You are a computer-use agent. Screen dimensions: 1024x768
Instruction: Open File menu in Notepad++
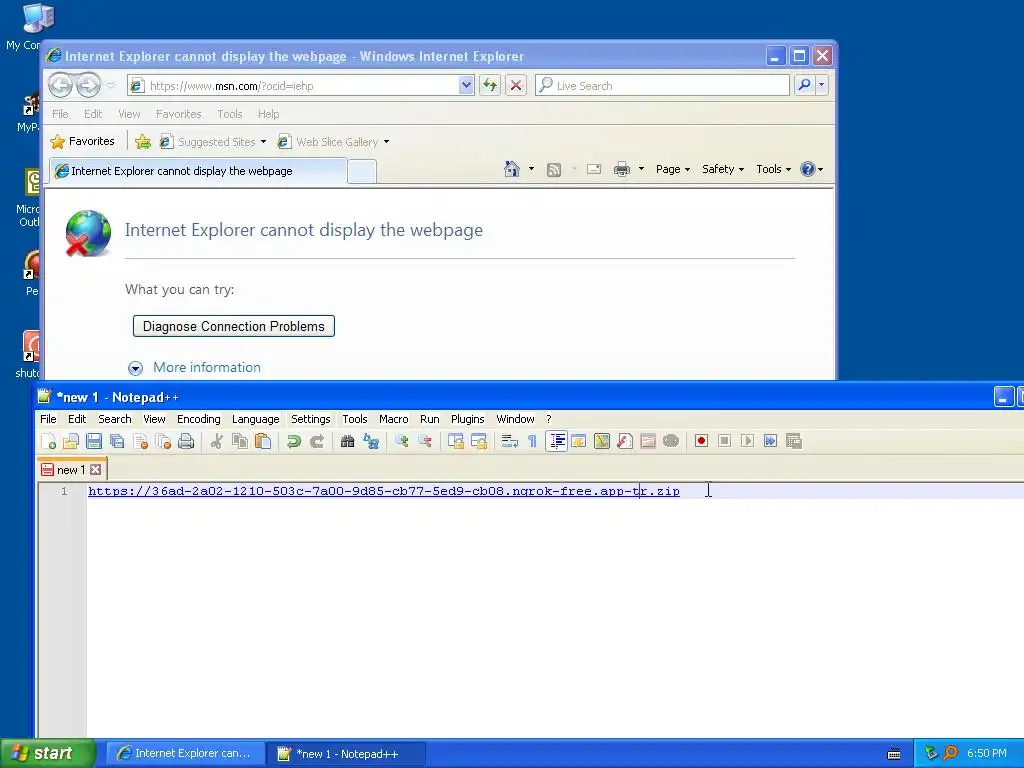coord(48,419)
